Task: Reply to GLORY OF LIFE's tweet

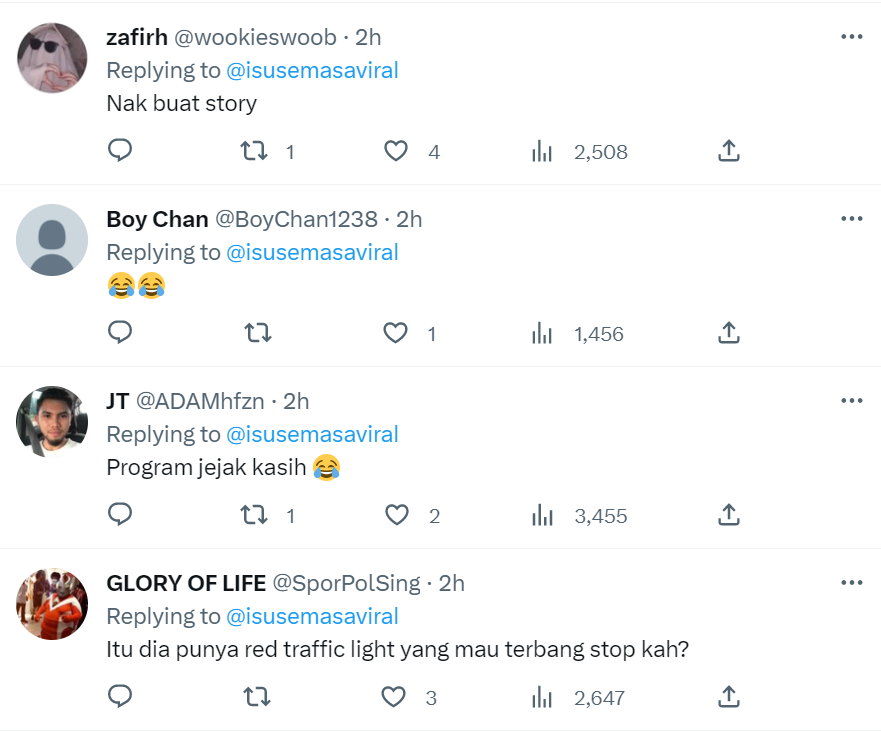Action: [x=120, y=697]
